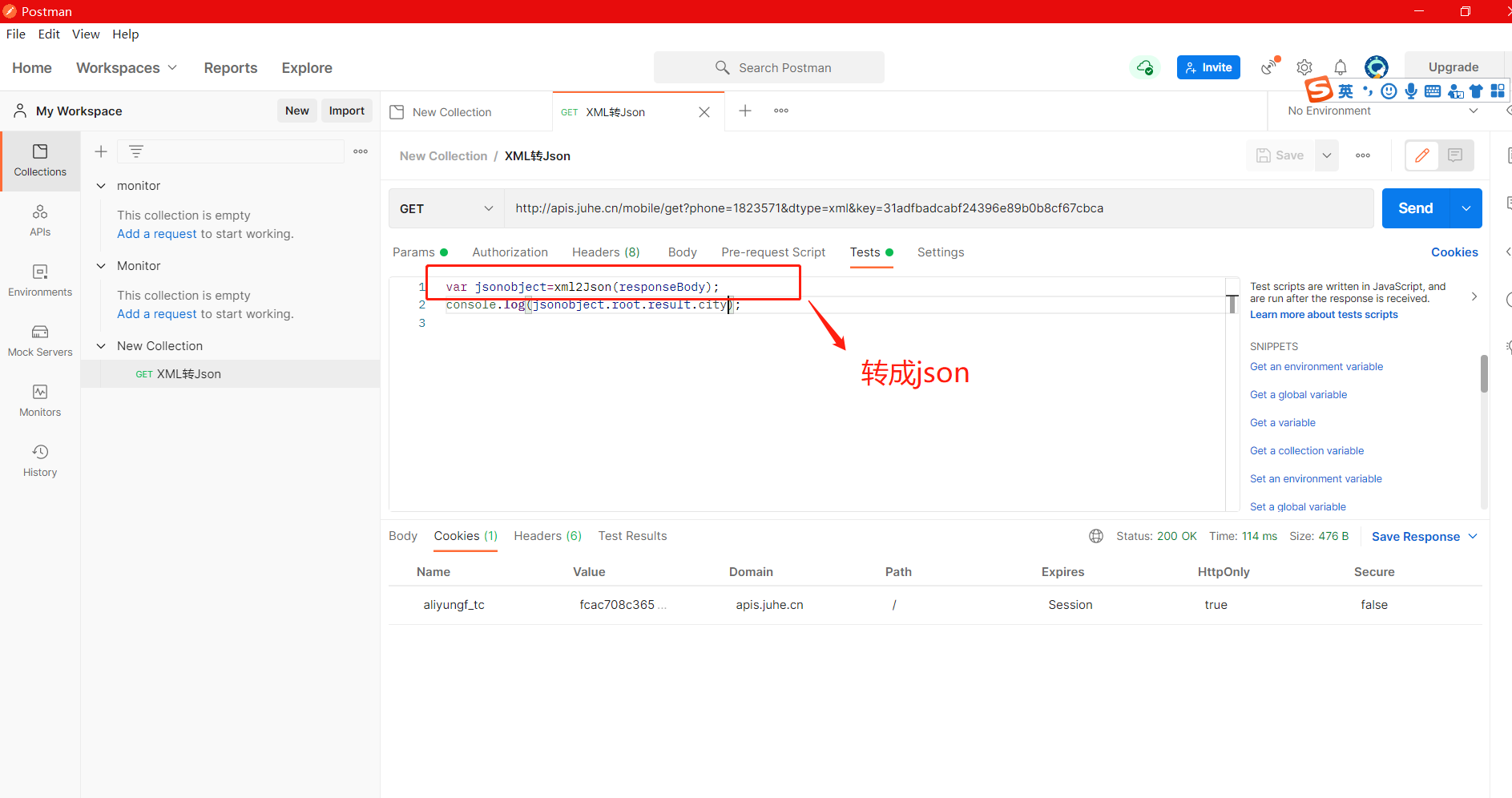Viewport: 1512px width, 798px height.
Task: Open the Collections sidebar panel
Action: tap(40, 161)
